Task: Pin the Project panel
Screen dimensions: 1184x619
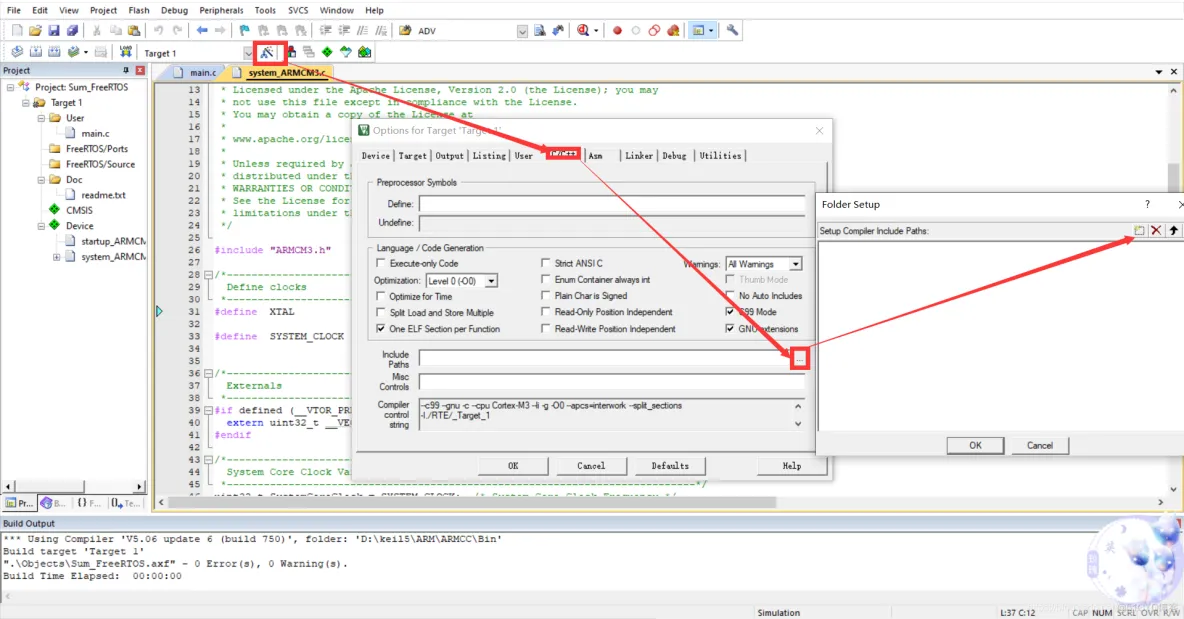Action: point(125,70)
